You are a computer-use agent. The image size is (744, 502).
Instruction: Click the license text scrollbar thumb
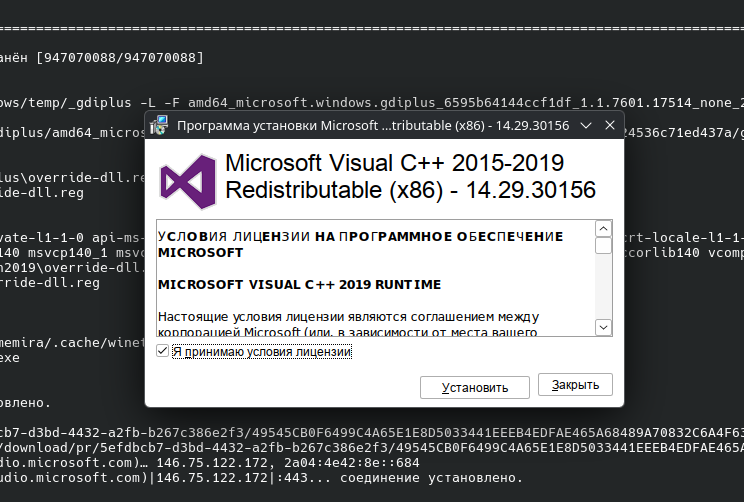(x=603, y=246)
